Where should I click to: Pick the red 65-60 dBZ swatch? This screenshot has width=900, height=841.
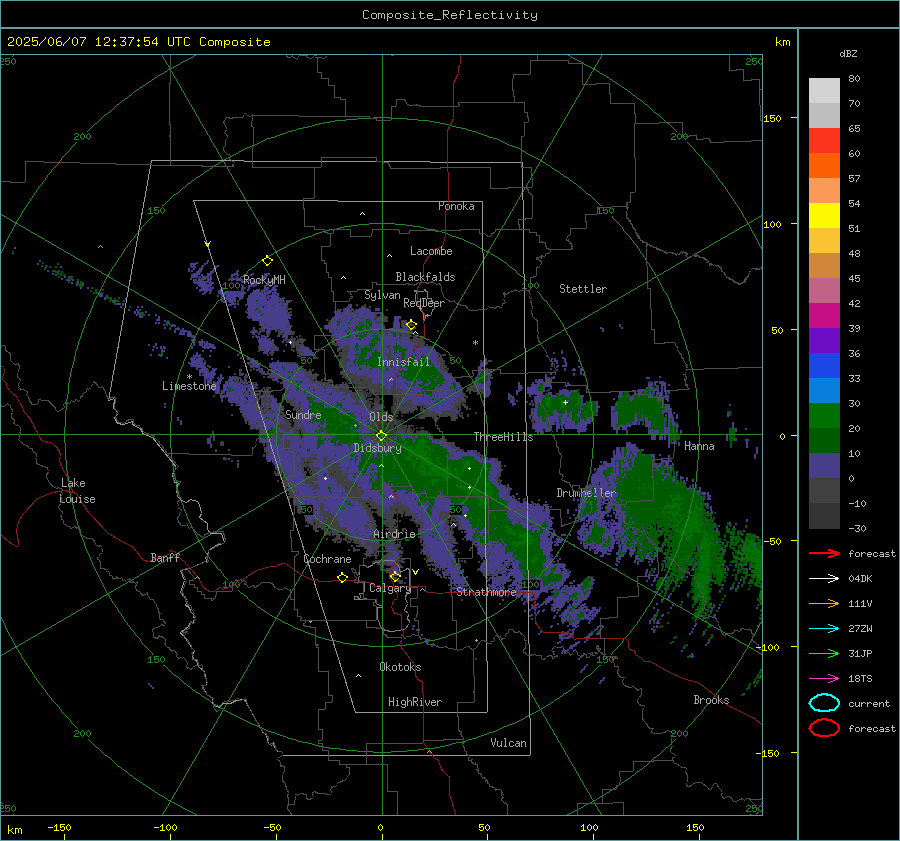[824, 141]
